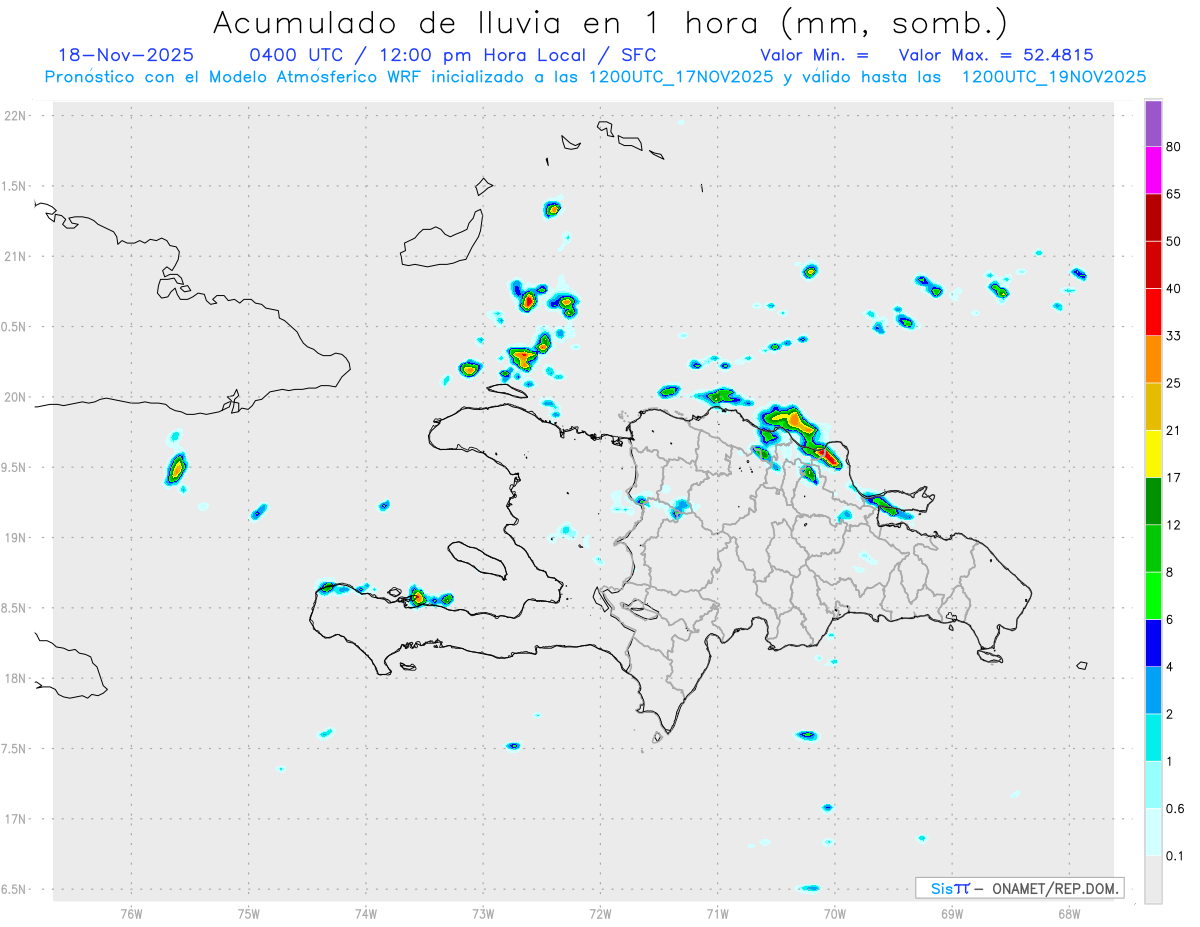The image size is (1200, 927).
Task: Select the '1200UTC_17NOV2025' initialization time
Action: point(680,77)
